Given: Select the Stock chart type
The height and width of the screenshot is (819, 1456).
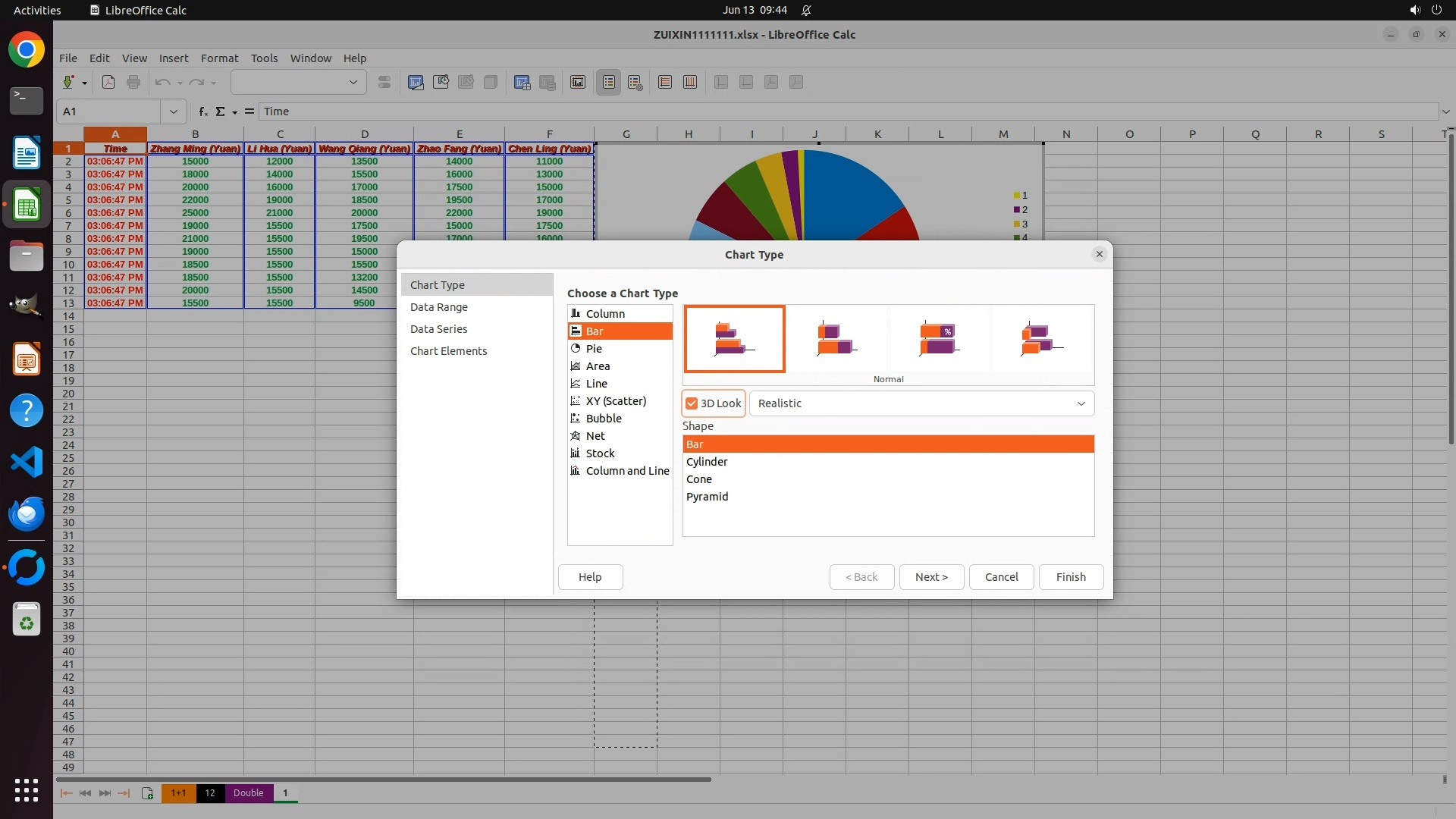Looking at the screenshot, I should [600, 453].
